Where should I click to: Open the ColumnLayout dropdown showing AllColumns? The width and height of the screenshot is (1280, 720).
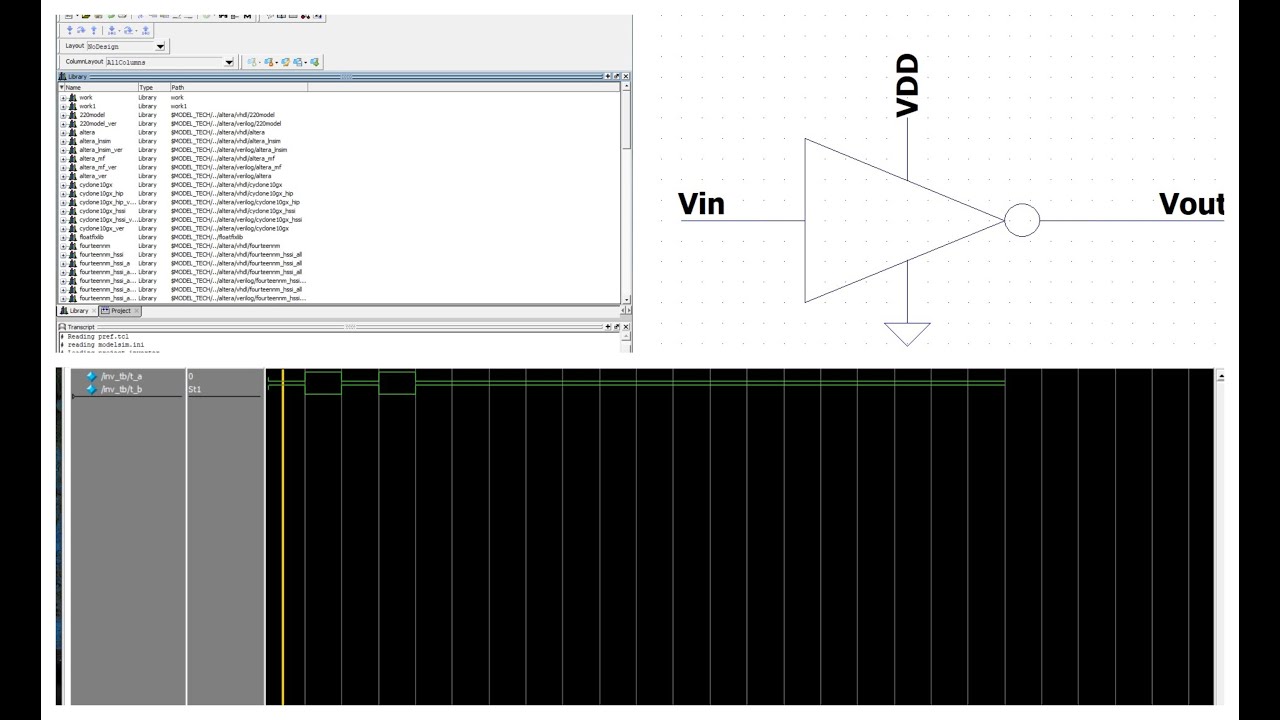click(229, 62)
